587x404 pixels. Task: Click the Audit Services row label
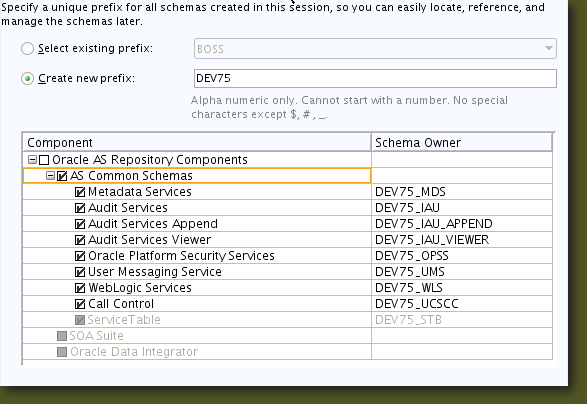[x=128, y=208]
